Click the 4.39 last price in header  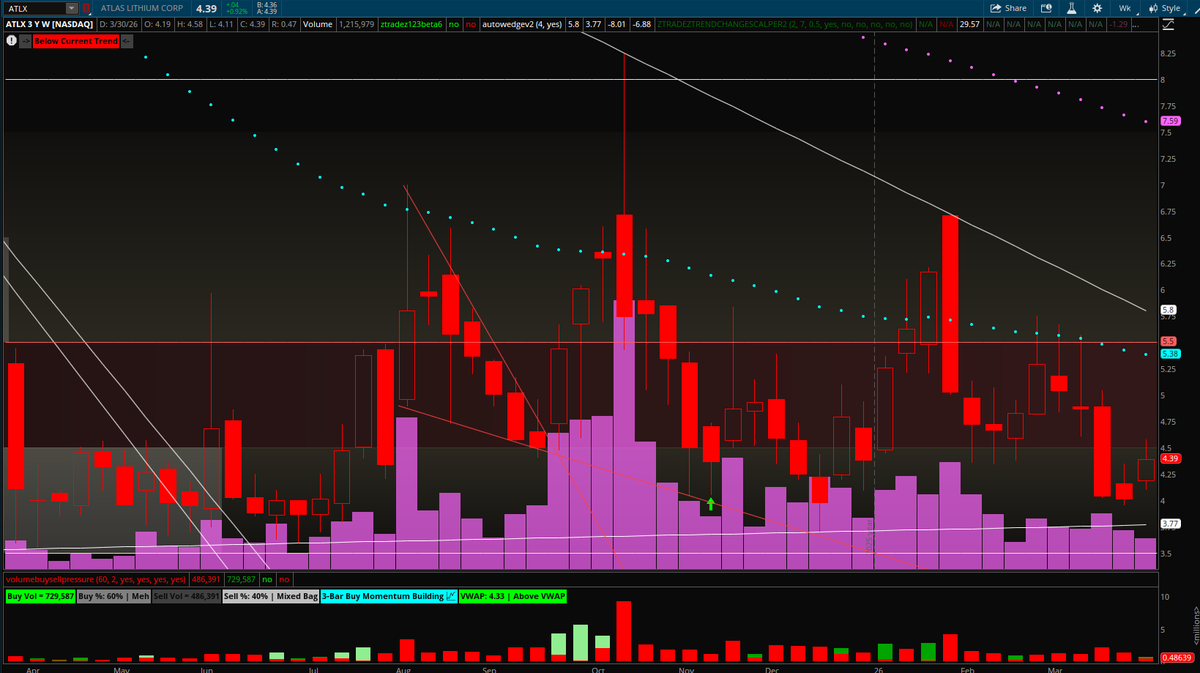click(x=206, y=9)
